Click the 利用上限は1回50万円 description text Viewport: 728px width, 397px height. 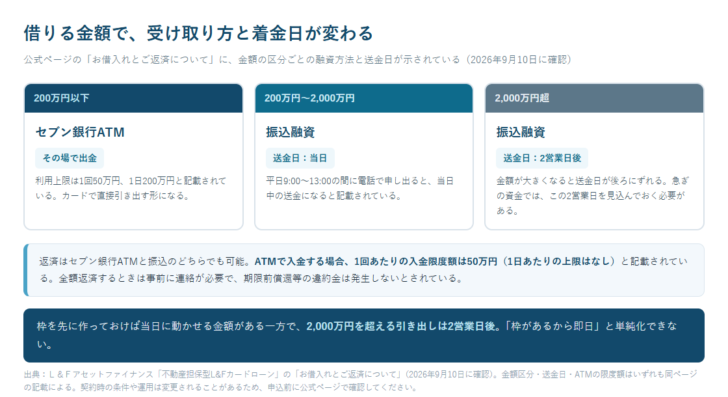tap(131, 188)
